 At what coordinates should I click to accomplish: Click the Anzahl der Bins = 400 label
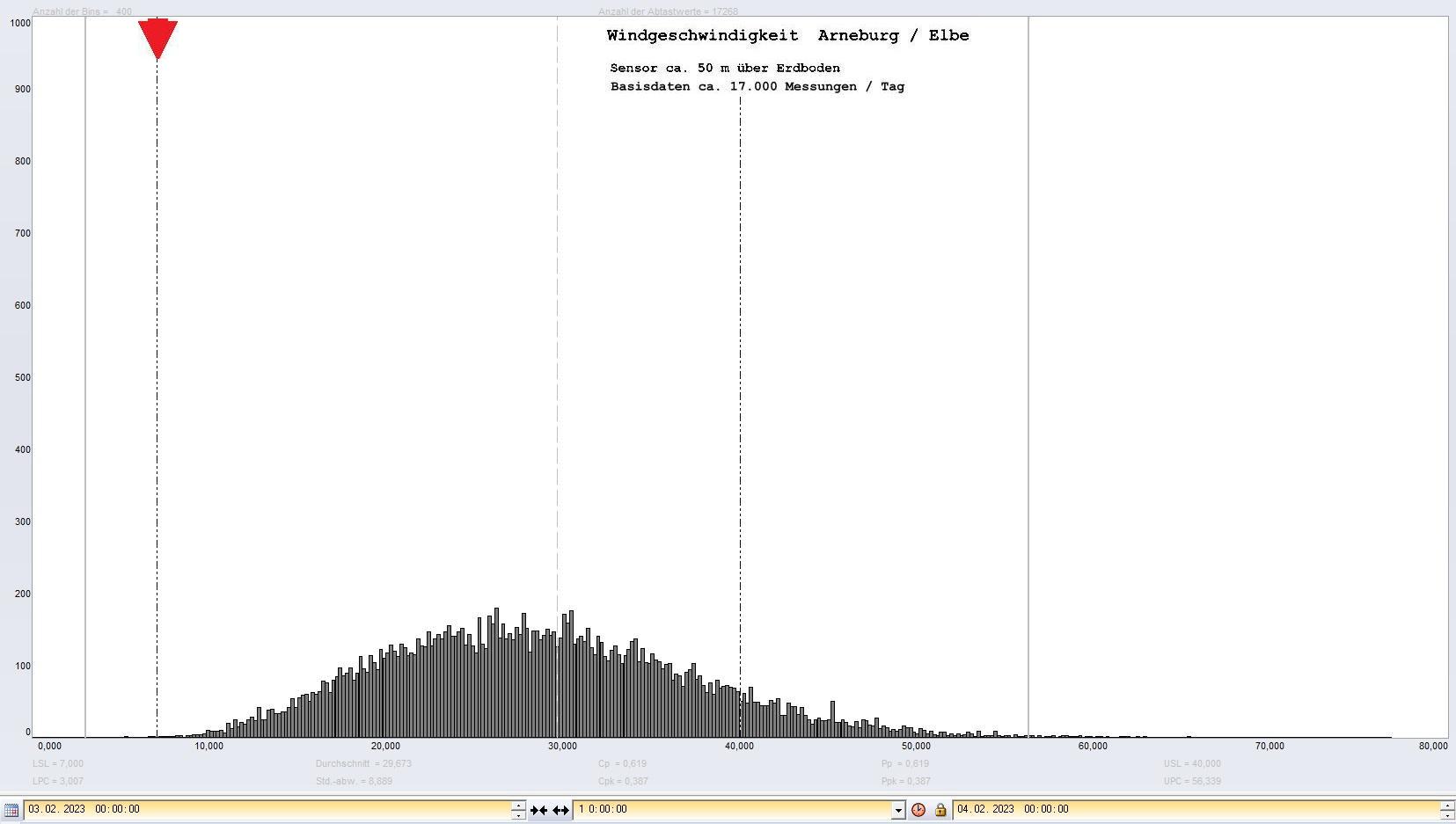pyautogui.click(x=82, y=11)
